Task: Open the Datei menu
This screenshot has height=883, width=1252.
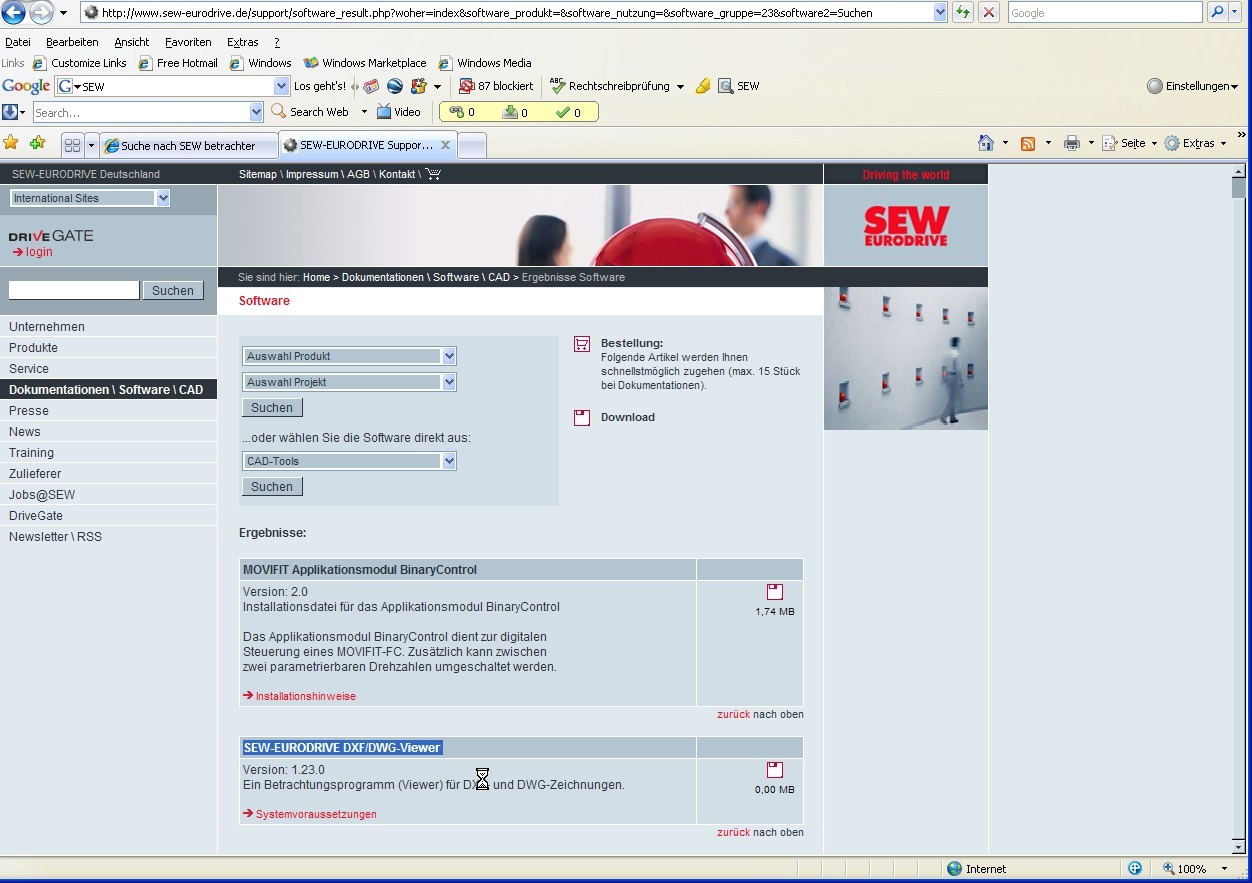Action: [x=18, y=42]
